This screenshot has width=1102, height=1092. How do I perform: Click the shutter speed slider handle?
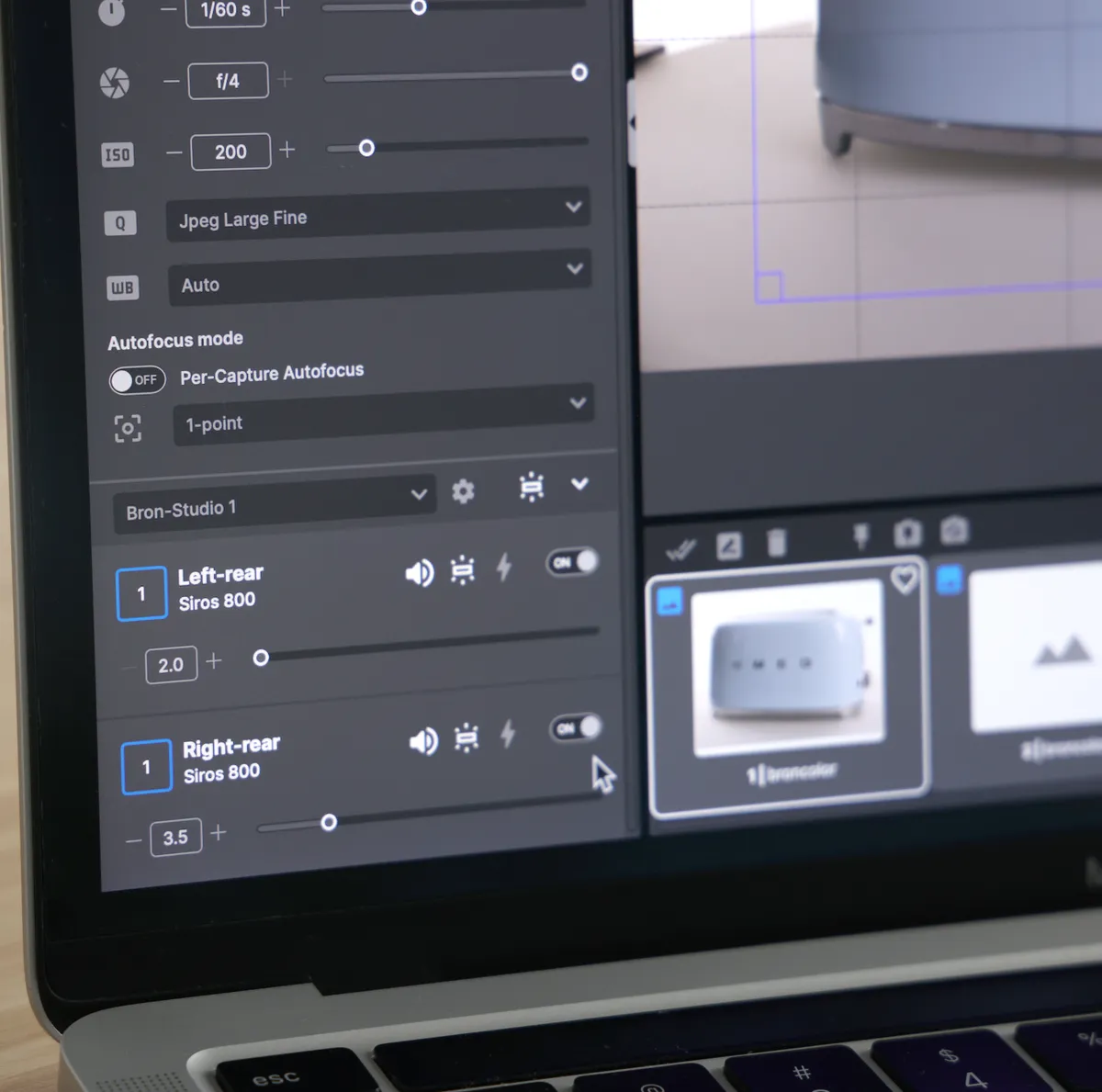419,7
